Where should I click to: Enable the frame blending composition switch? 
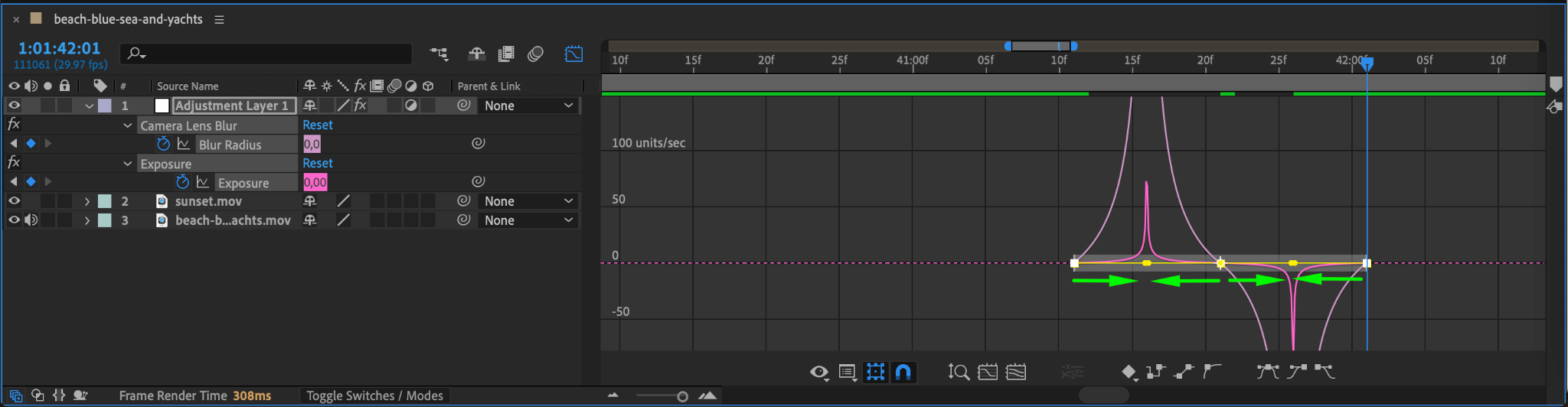point(506,54)
